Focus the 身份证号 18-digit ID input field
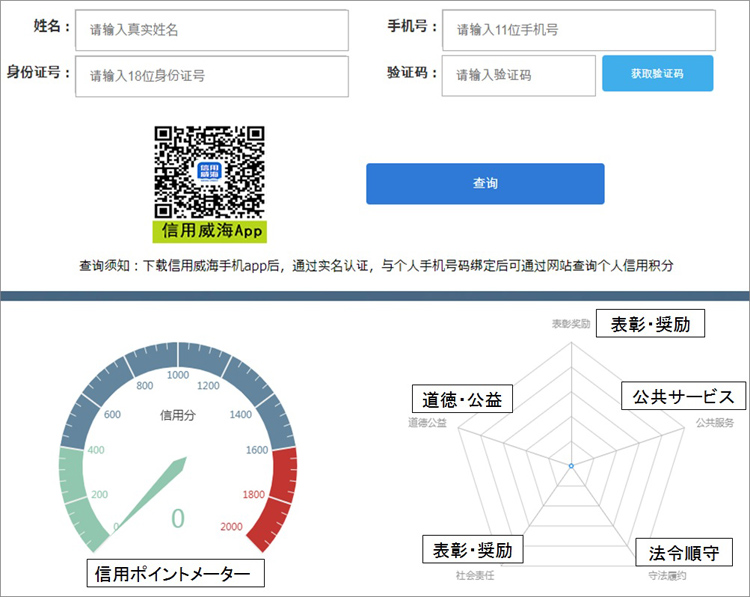750x597 pixels. (x=212, y=77)
